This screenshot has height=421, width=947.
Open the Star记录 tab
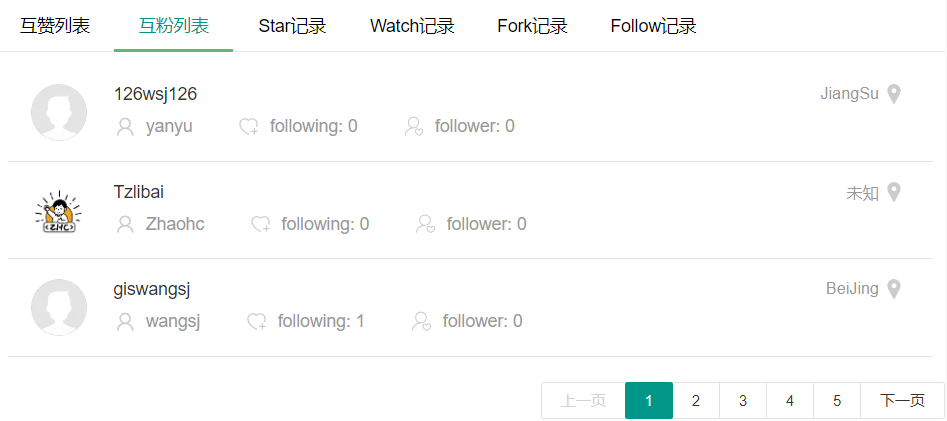coord(292,26)
